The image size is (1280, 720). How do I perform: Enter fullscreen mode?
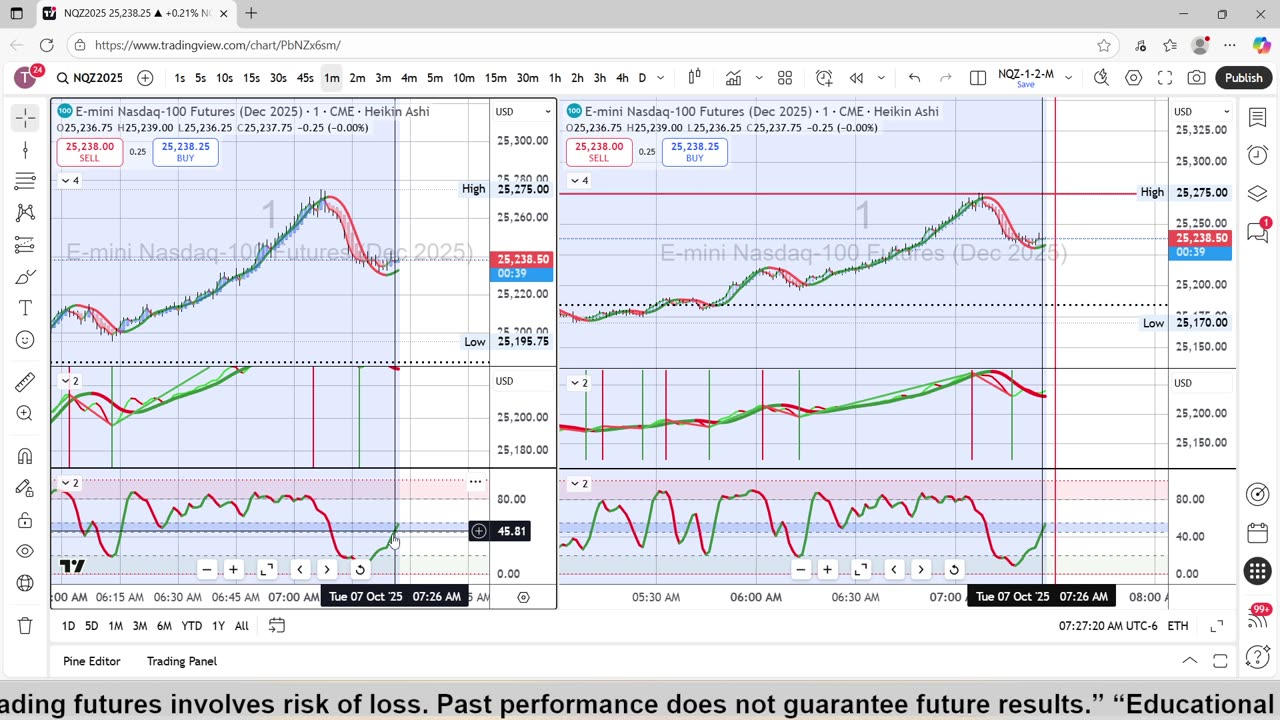click(1165, 78)
